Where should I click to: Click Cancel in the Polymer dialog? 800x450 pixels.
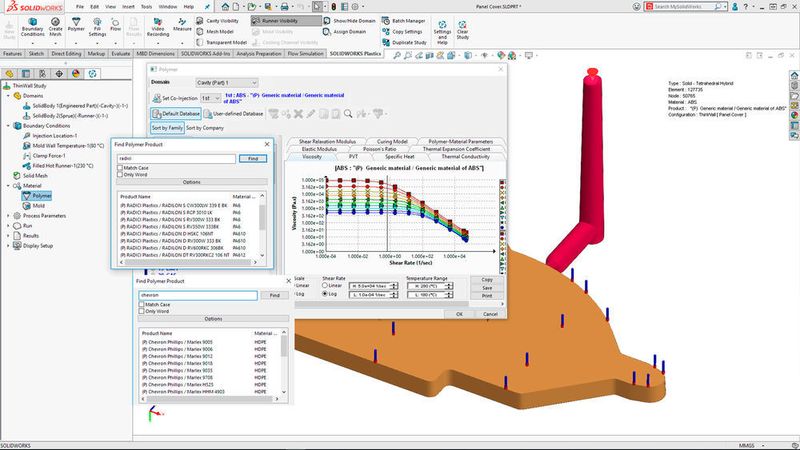click(490, 314)
